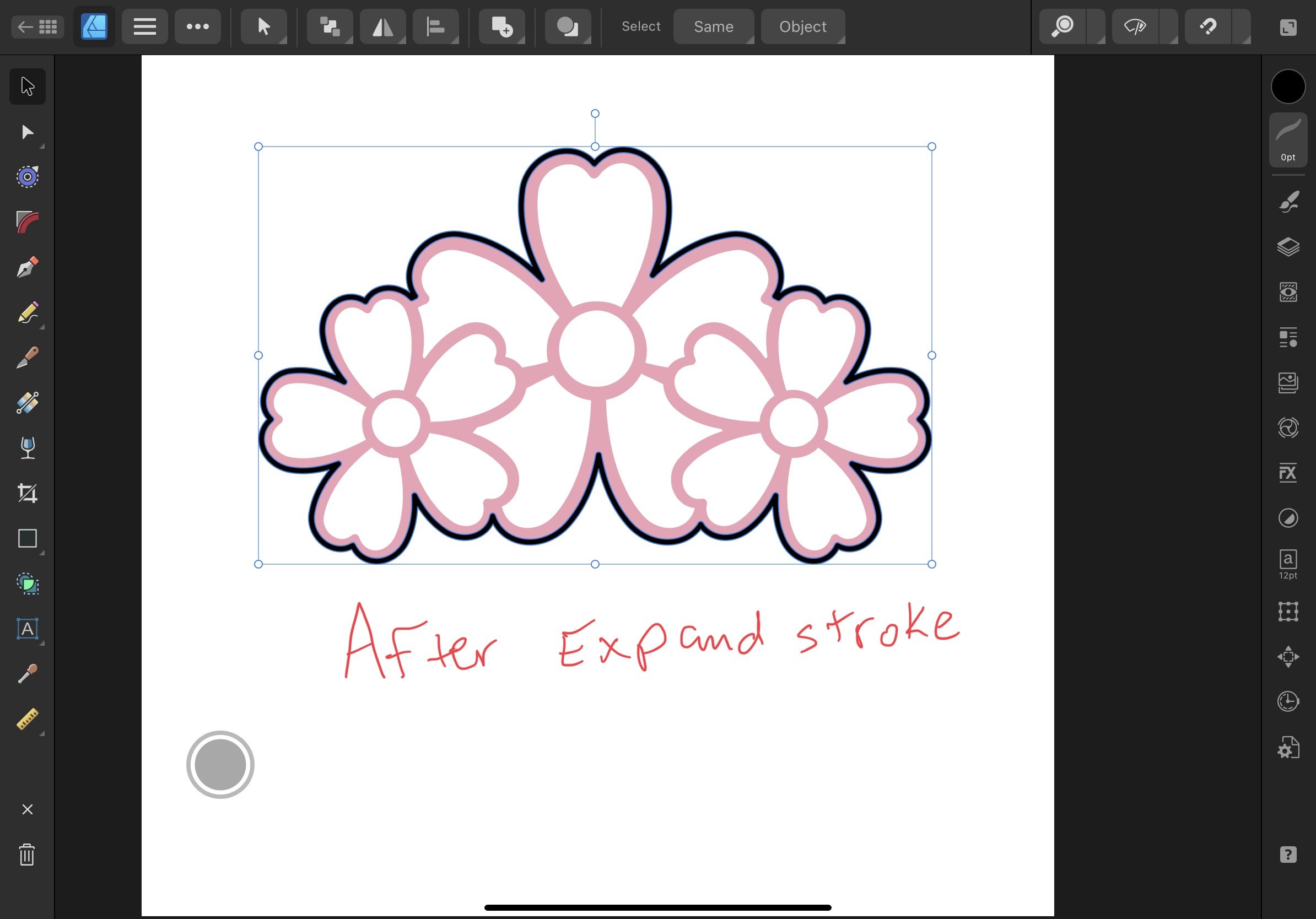Open the Appearance panel icon
The height and width of the screenshot is (919, 1316).
(x=1288, y=292)
